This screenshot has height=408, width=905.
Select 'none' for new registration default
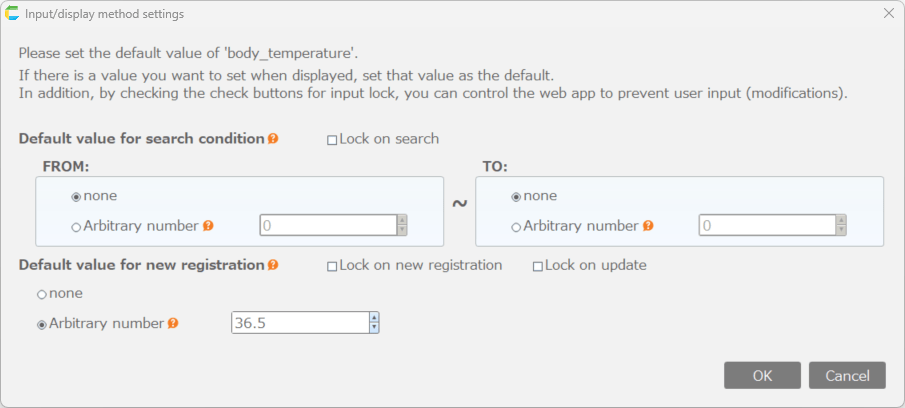click(x=41, y=294)
